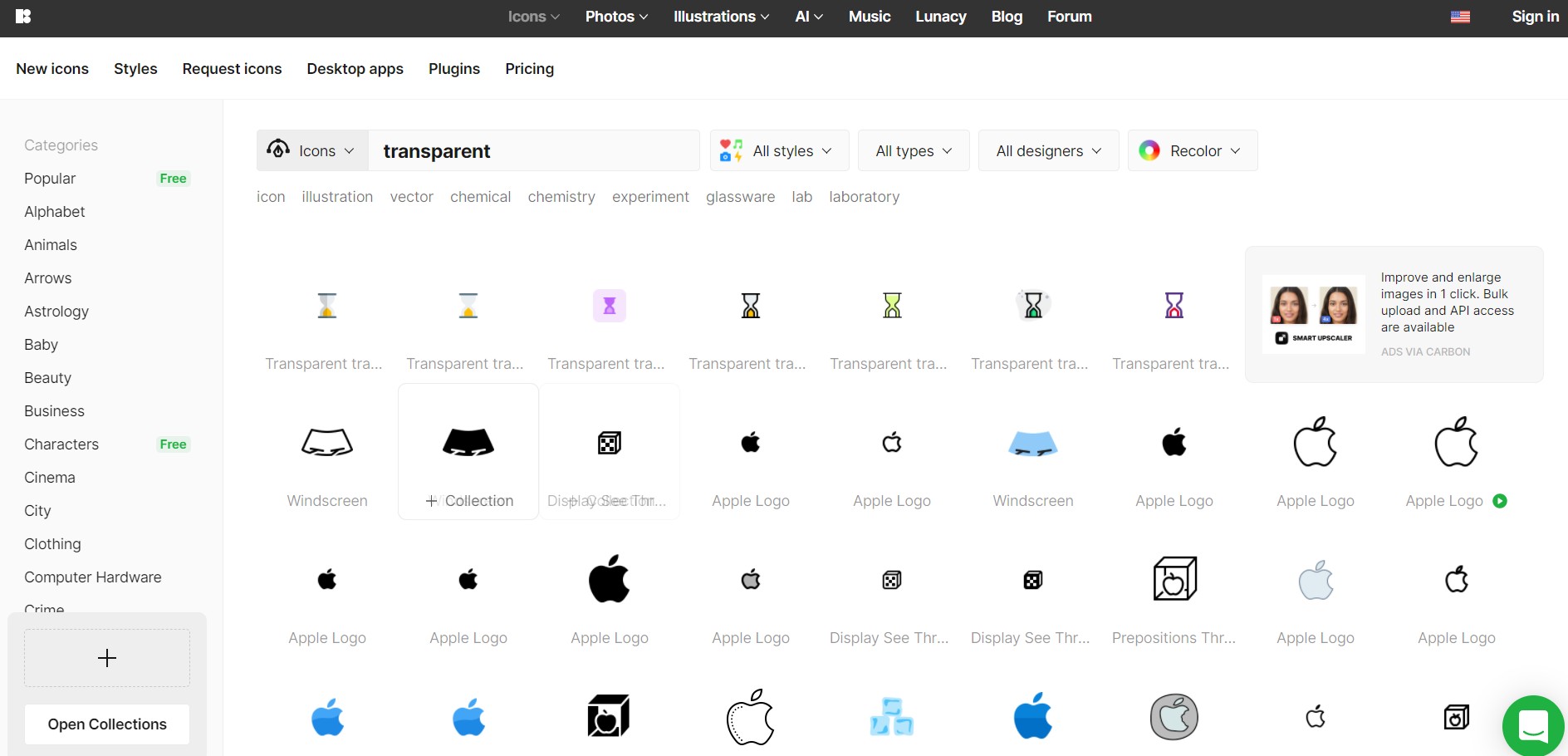
Task: Open the Prepositions Thr... outlined box icon
Action: pyautogui.click(x=1174, y=579)
